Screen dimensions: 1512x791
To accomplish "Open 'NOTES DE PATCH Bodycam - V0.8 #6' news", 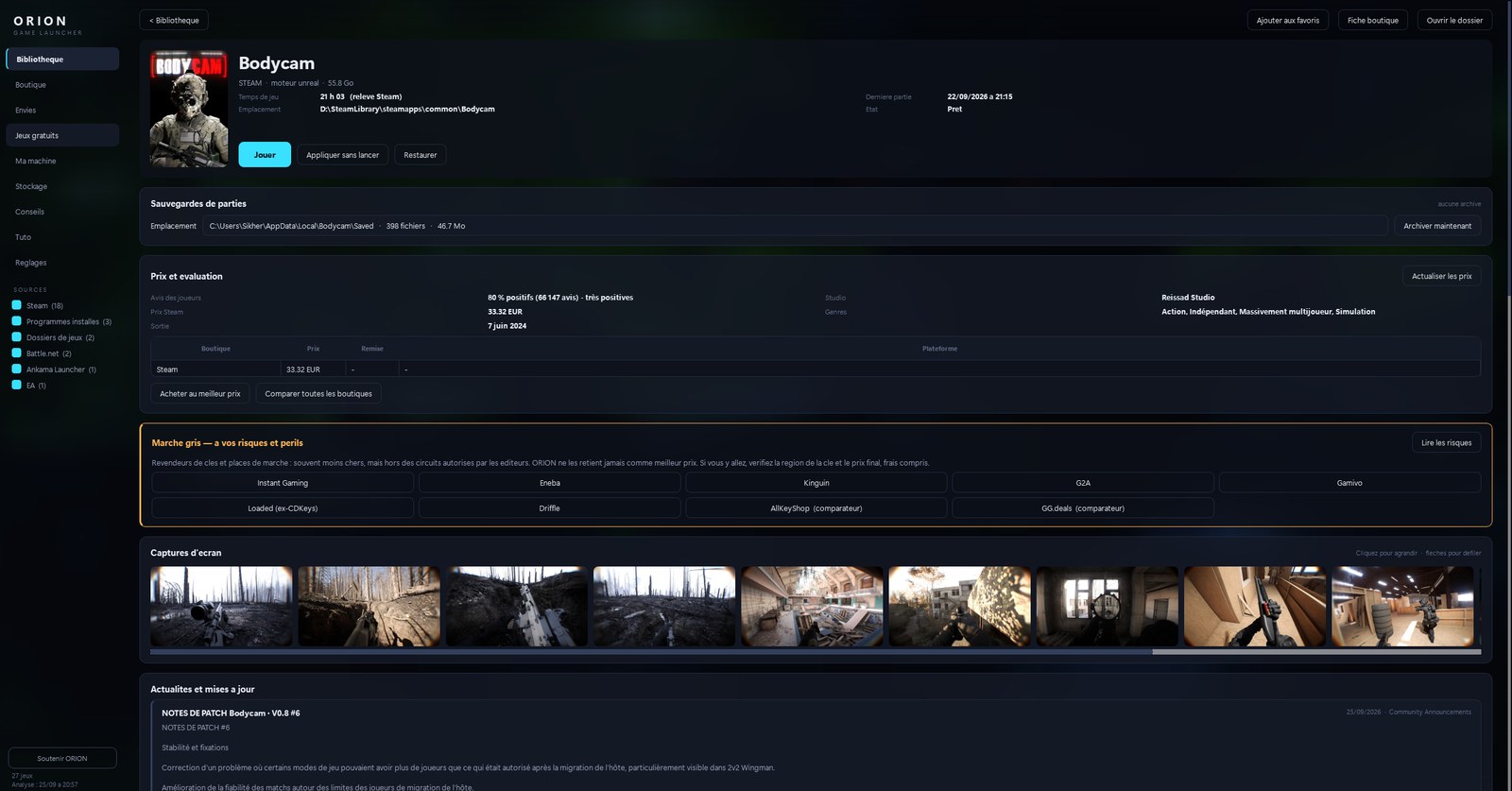I will click(231, 714).
